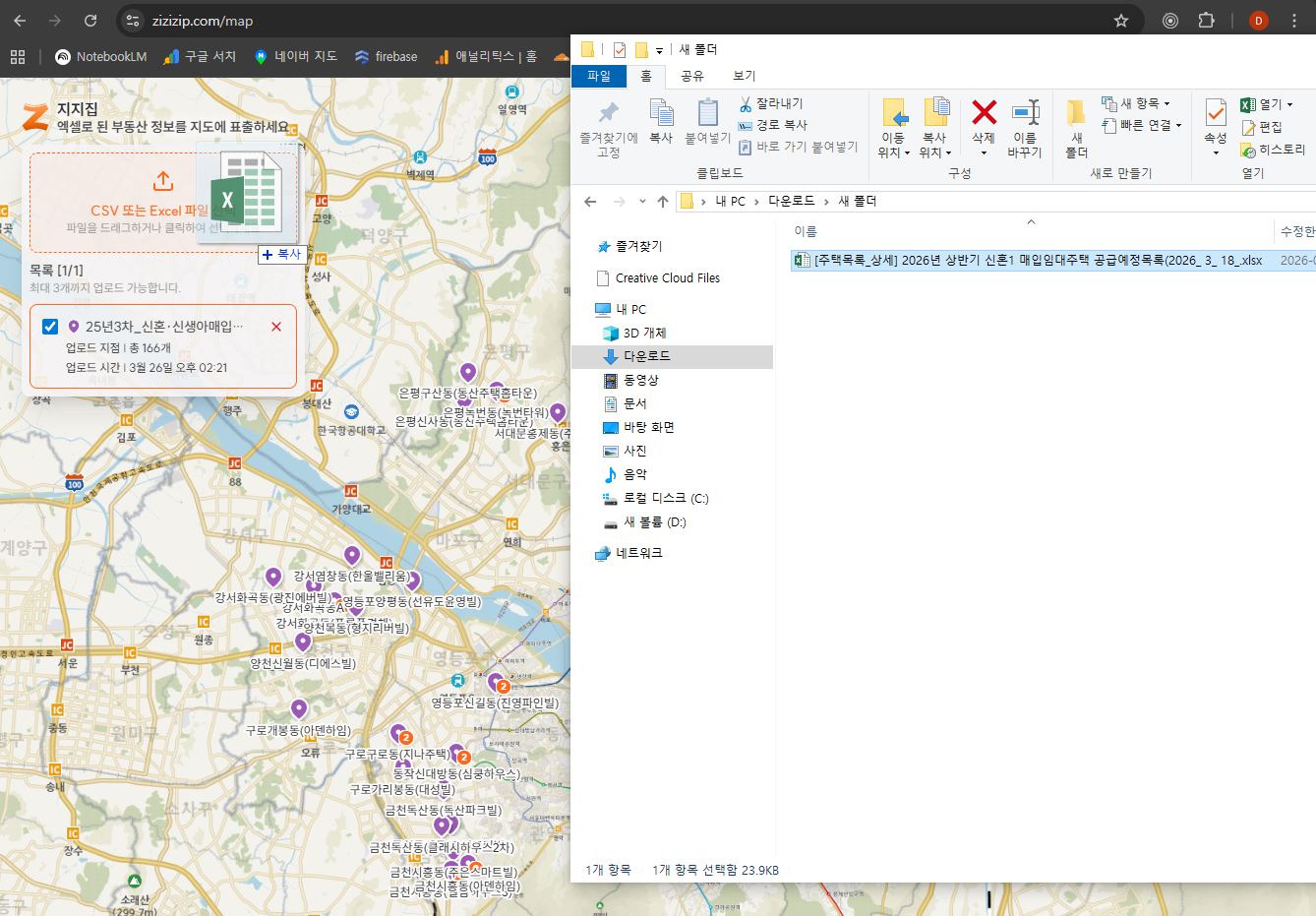The height and width of the screenshot is (916, 1316).
Task: Uncheck the 25년3차 신혼·신생아매입 list checkbox
Action: coord(50,327)
